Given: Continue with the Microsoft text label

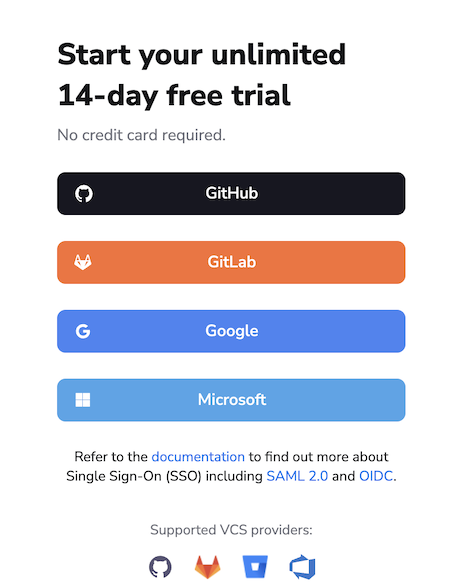Looking at the screenshot, I should (232, 400).
